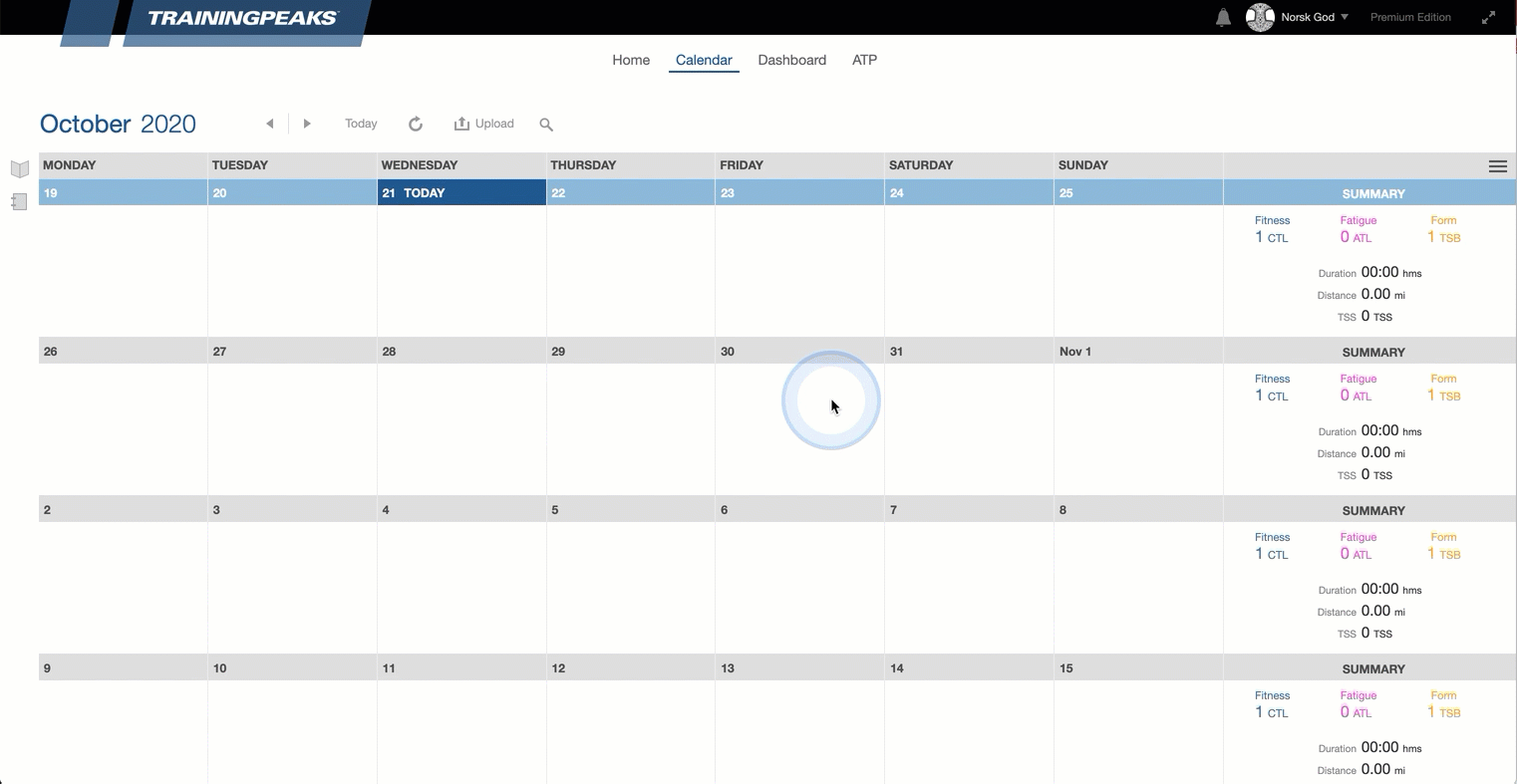Click the Norsk God profile avatar
This screenshot has width=1517, height=784.
[1260, 17]
